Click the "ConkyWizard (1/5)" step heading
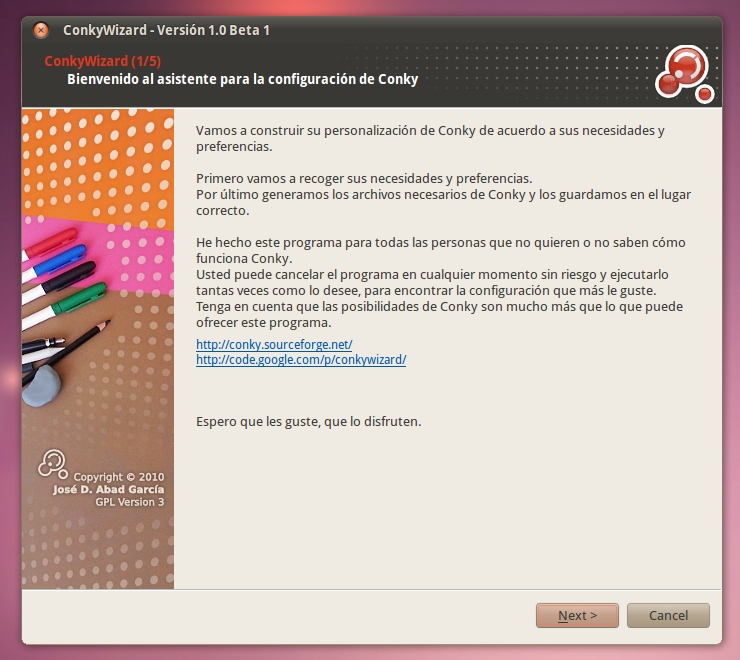This screenshot has width=740, height=660. point(102,61)
